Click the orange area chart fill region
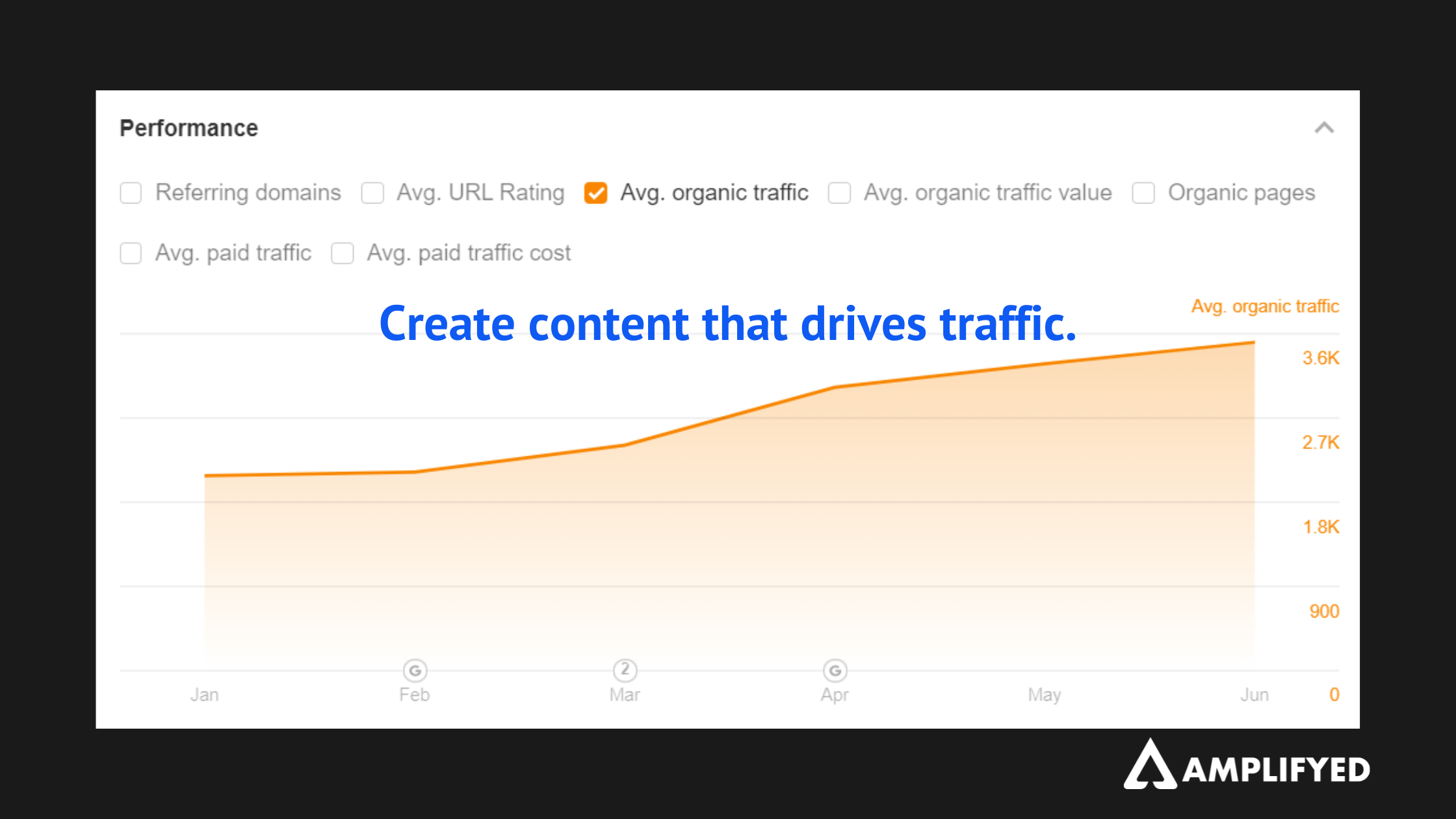Viewport: 1456px width, 819px height. tap(728, 560)
